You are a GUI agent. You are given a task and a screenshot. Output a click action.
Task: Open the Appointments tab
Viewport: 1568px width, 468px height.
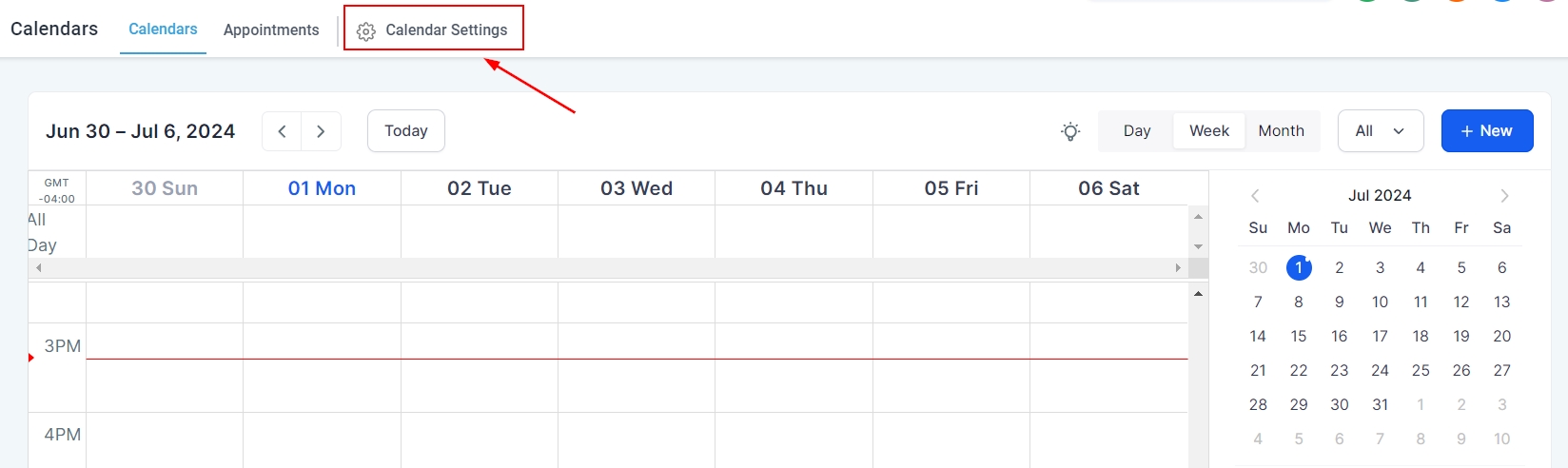tap(271, 30)
